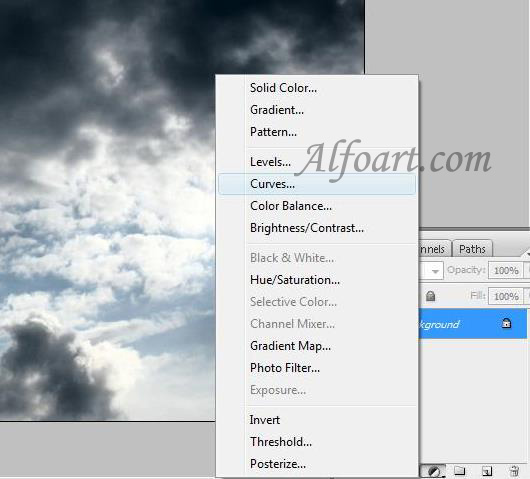This screenshot has width=530, height=479.
Task: Click the lock icon on Background layer
Action: [506, 324]
